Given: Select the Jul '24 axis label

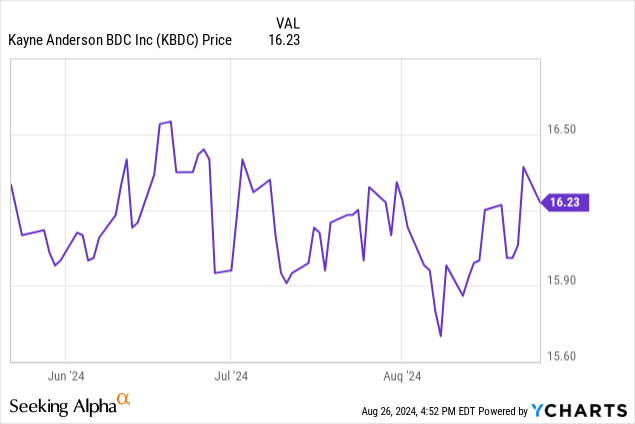Looking at the screenshot, I should pyautogui.click(x=231, y=376).
